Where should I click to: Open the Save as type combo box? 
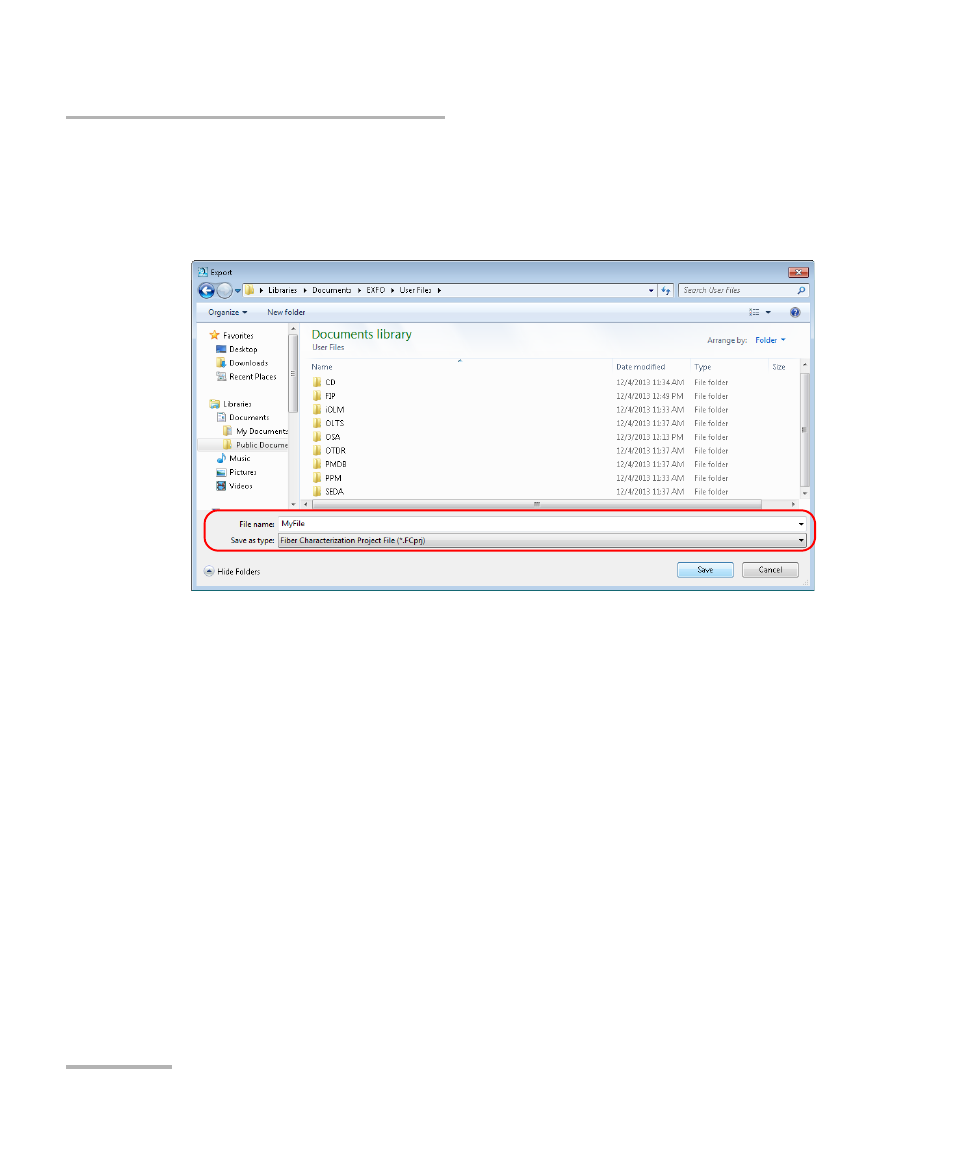pos(542,541)
